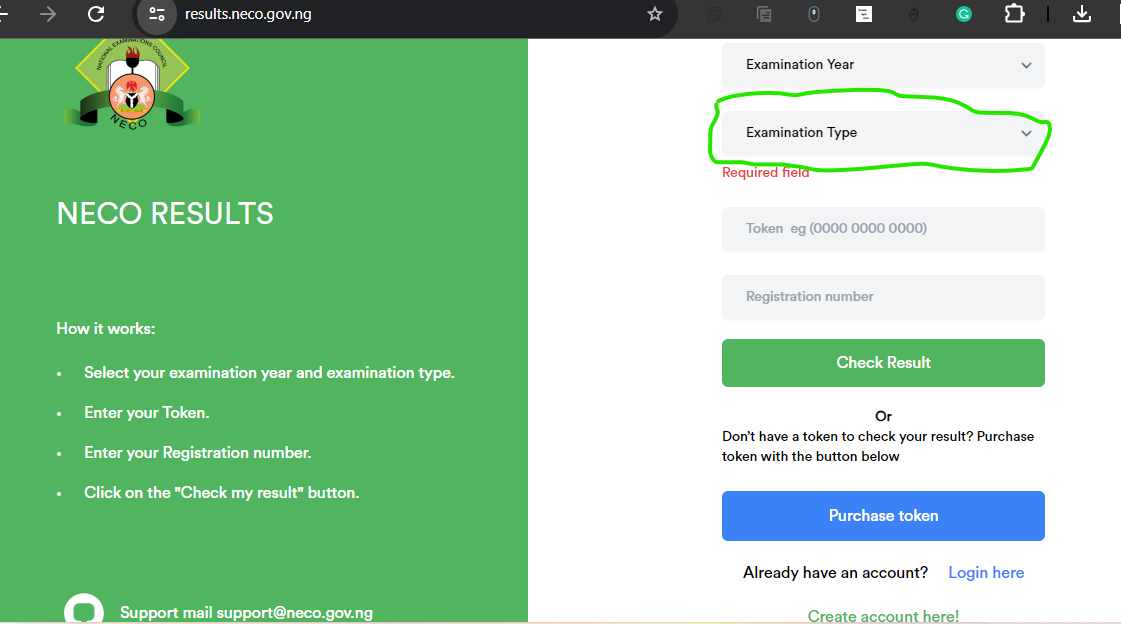Click the blue Purchase token button
1121x624 pixels.
883,516
